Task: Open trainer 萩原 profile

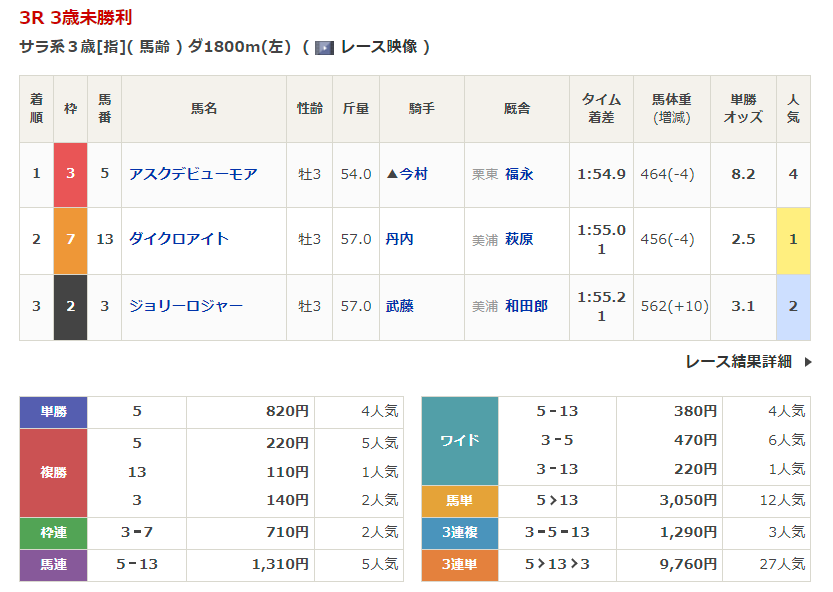Action: pos(519,239)
